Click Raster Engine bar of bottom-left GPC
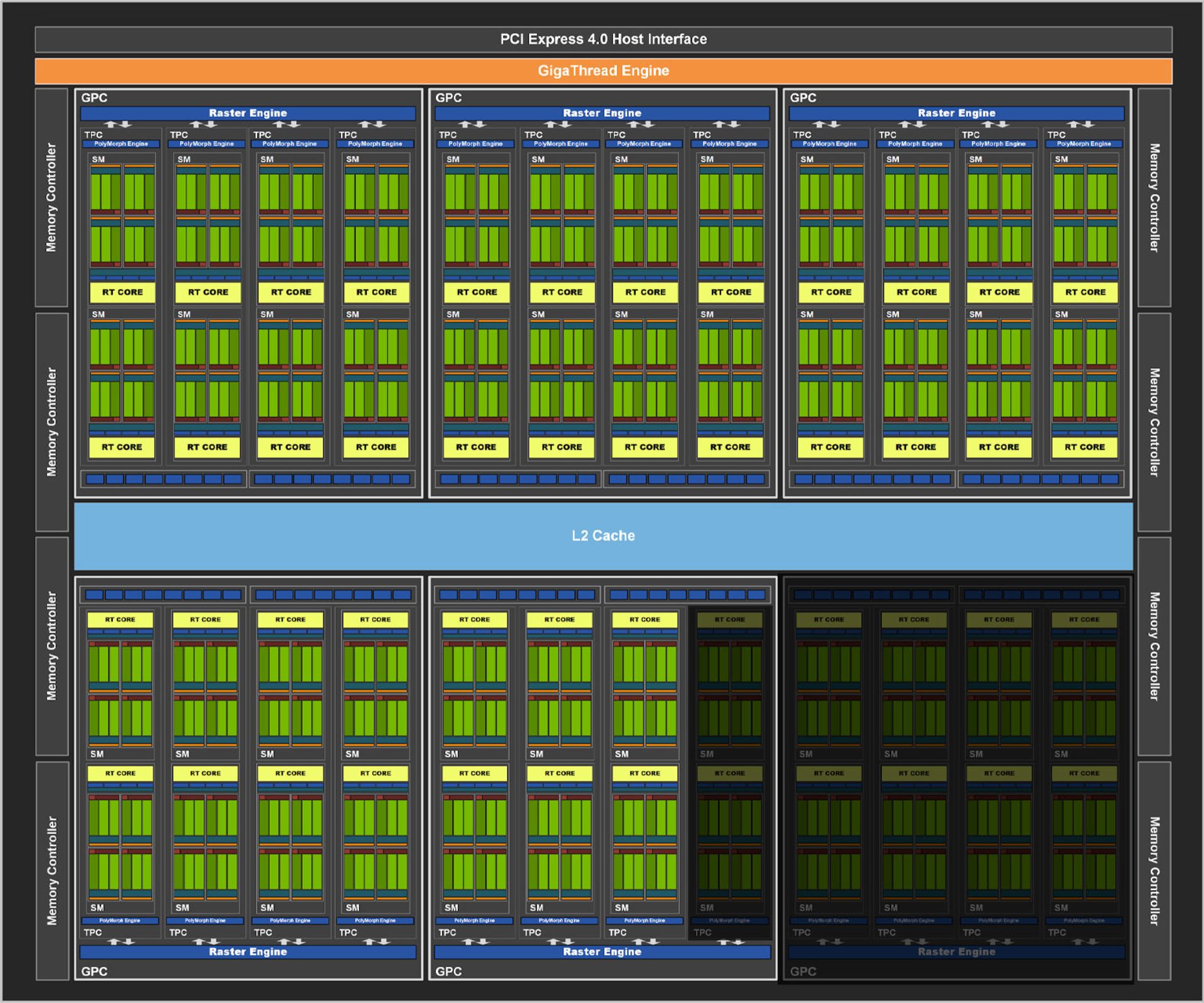This screenshot has height=1003, width=1204. [x=248, y=952]
